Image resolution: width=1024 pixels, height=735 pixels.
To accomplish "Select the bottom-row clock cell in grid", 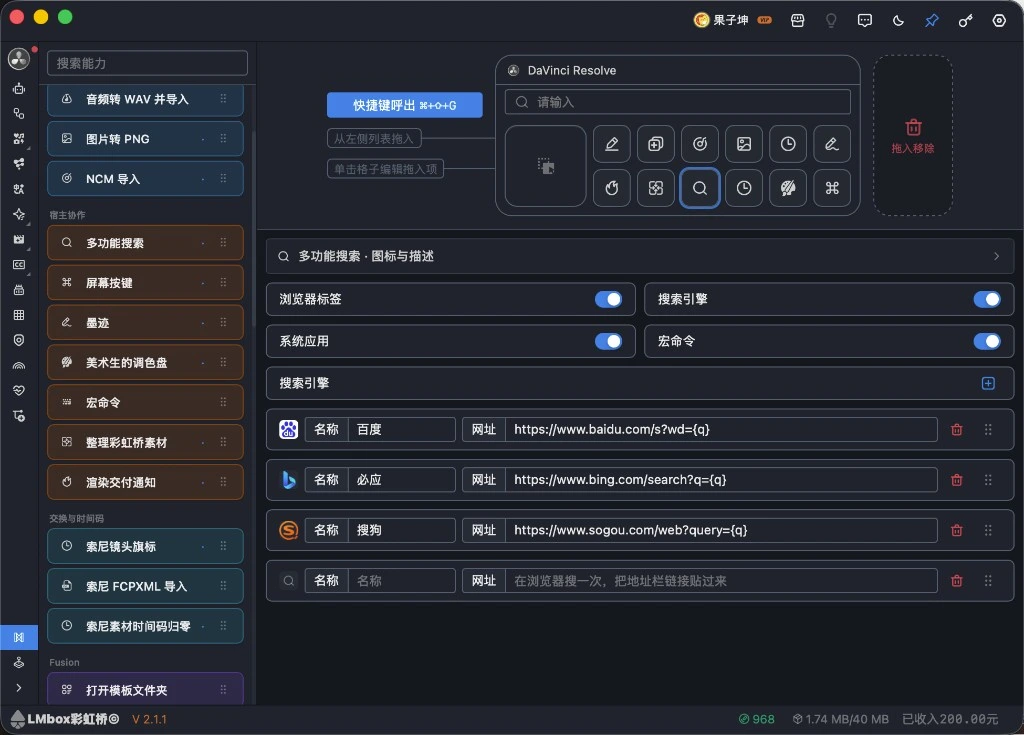I will pyautogui.click(x=744, y=188).
